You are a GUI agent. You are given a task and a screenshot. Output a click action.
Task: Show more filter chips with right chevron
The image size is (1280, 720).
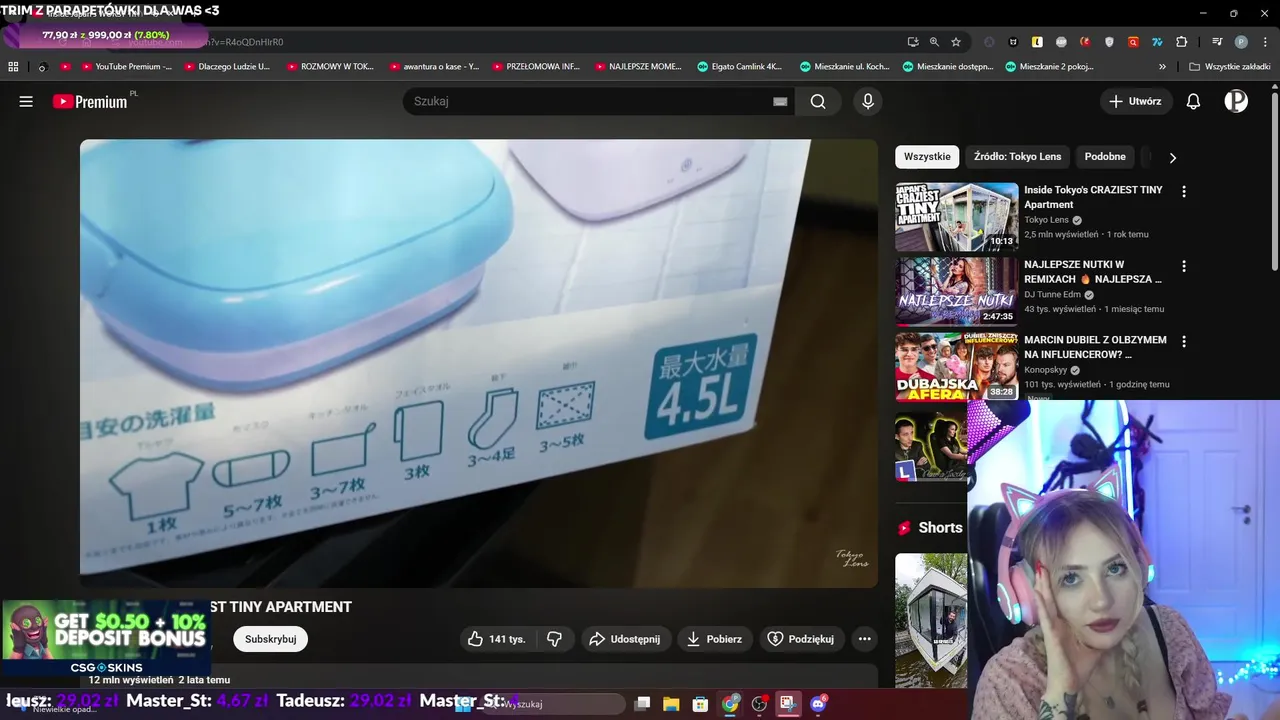[x=1172, y=157]
